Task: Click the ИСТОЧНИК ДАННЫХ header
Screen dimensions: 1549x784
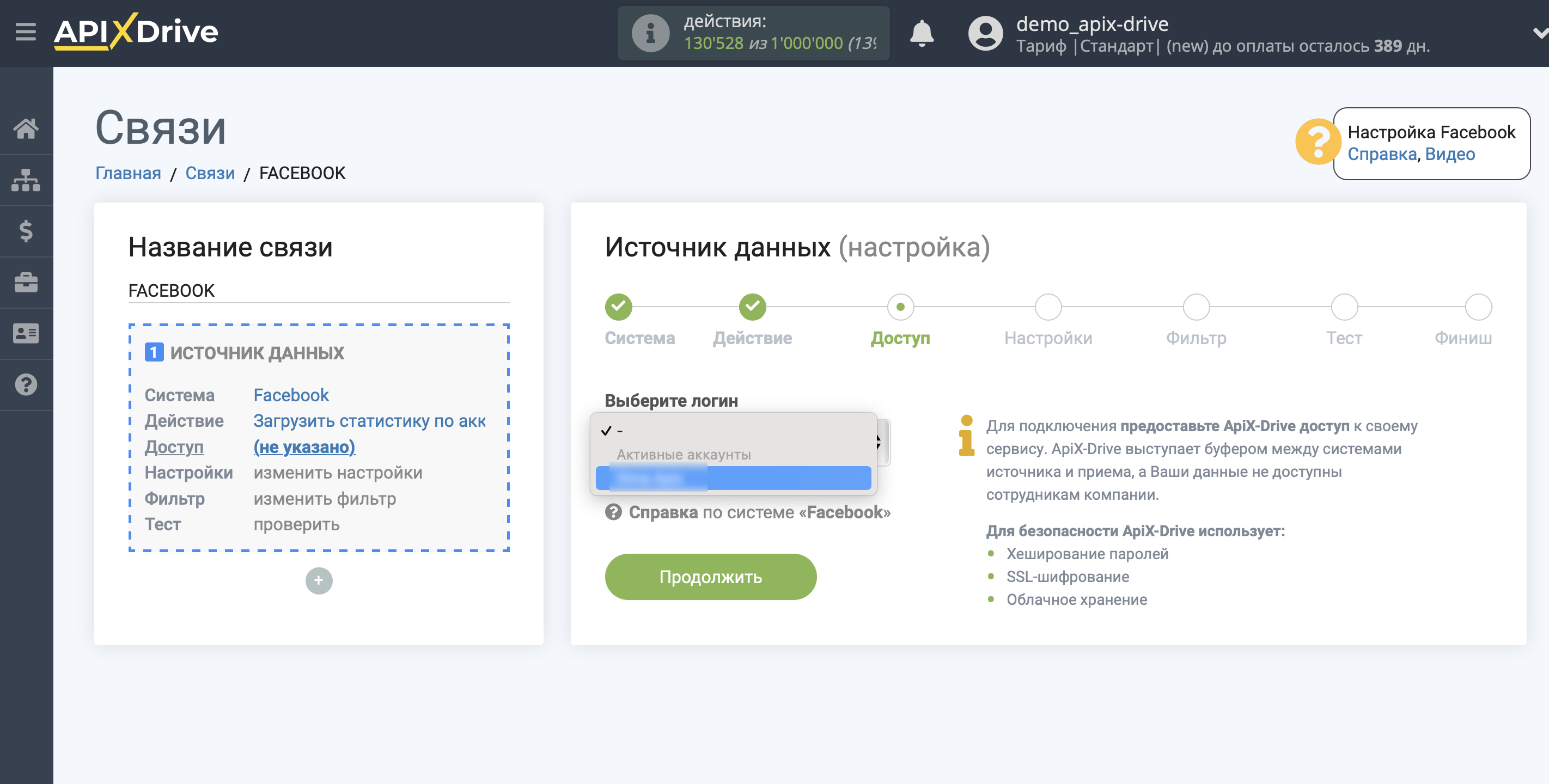Action: click(x=257, y=352)
